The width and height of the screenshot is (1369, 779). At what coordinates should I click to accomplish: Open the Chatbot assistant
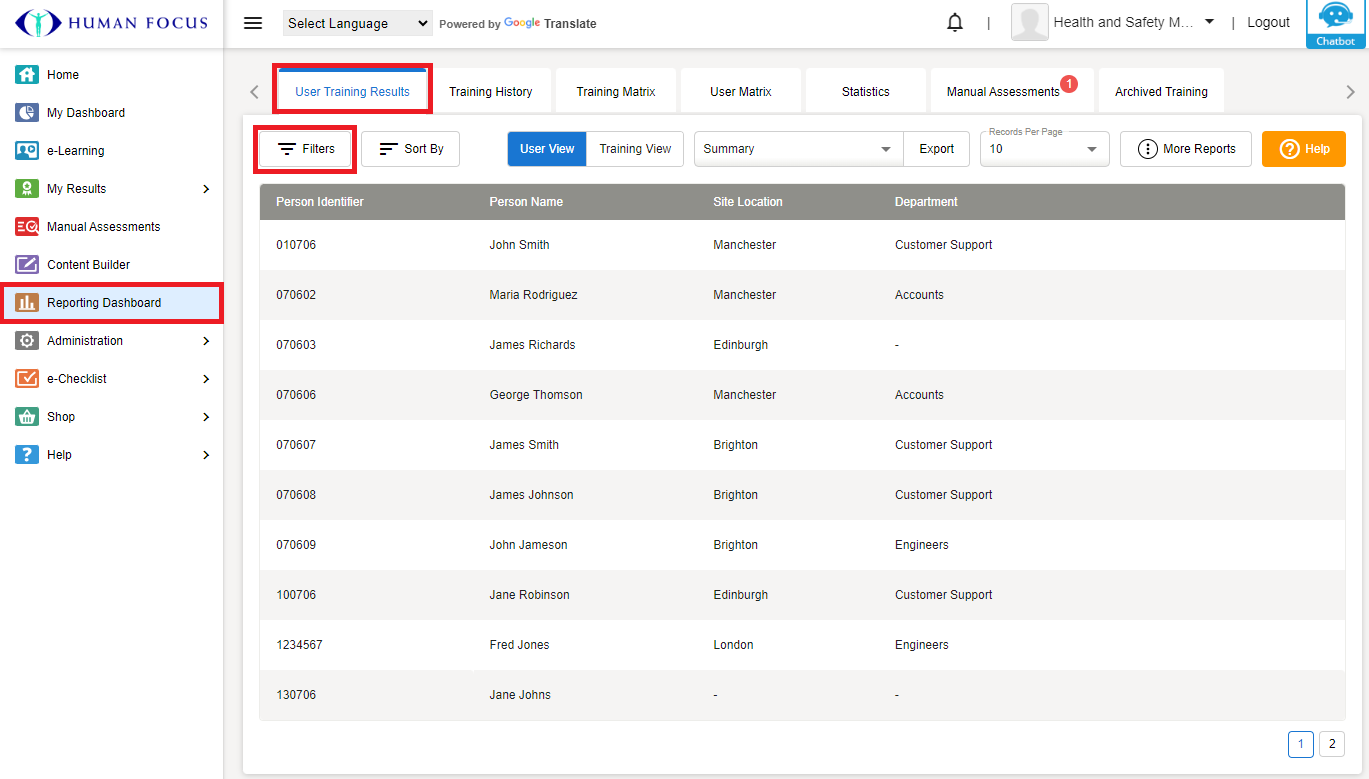pos(1336,24)
